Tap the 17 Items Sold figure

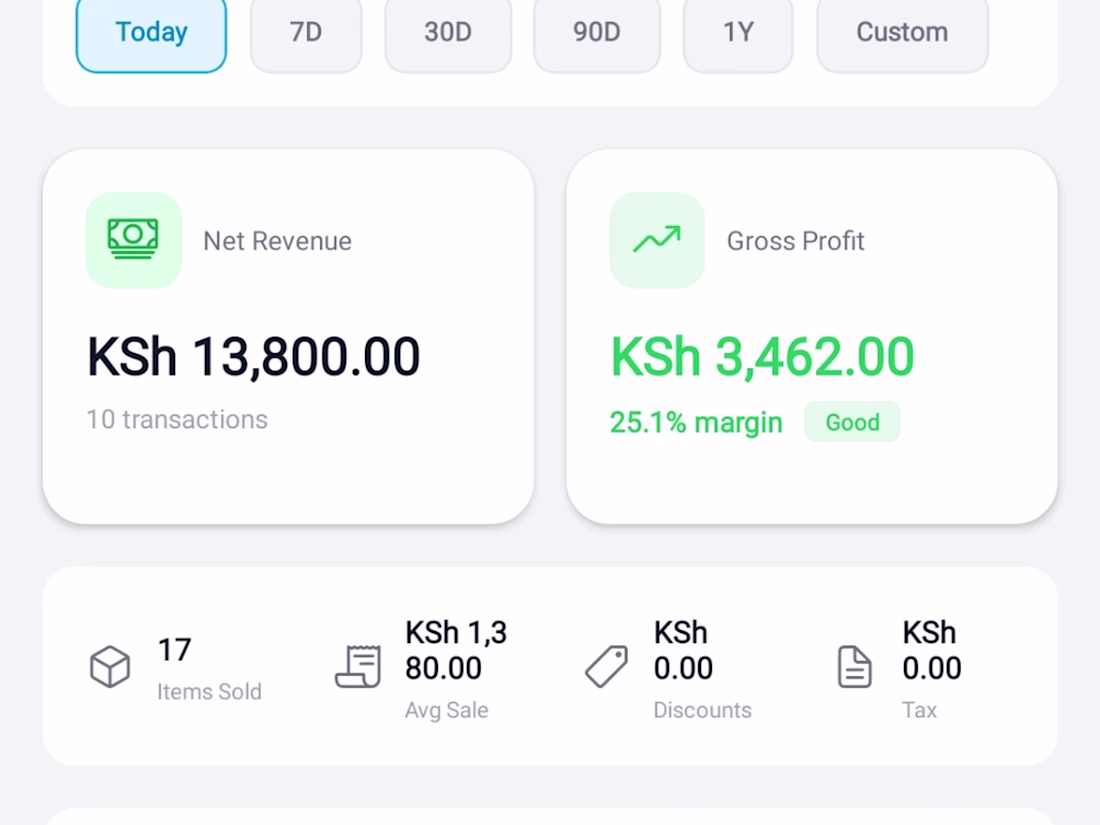point(174,650)
